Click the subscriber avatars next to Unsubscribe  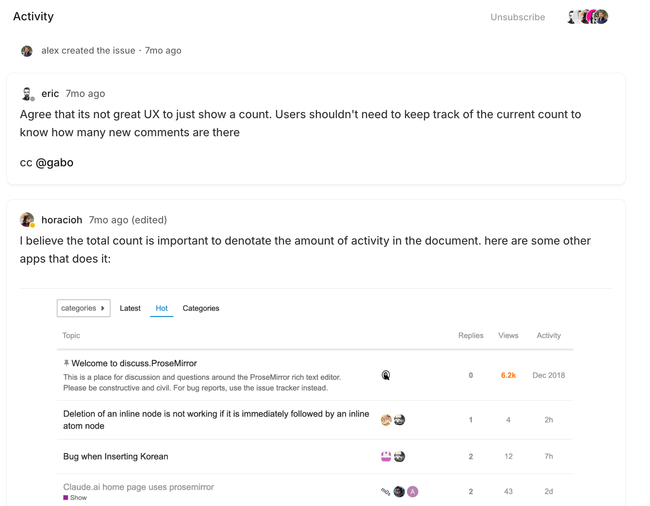coord(587,17)
